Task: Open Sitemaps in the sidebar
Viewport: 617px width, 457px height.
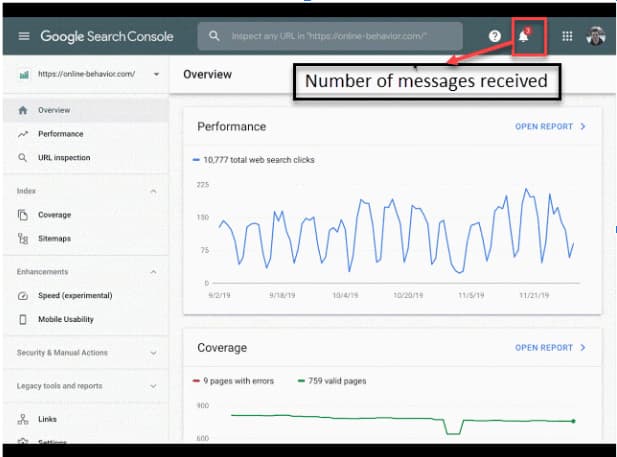Action: [x=85, y=239]
